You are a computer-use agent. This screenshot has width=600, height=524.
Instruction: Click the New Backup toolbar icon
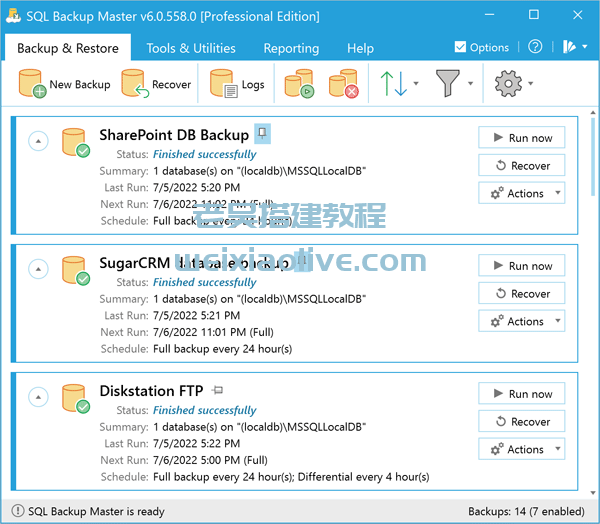click(33, 83)
